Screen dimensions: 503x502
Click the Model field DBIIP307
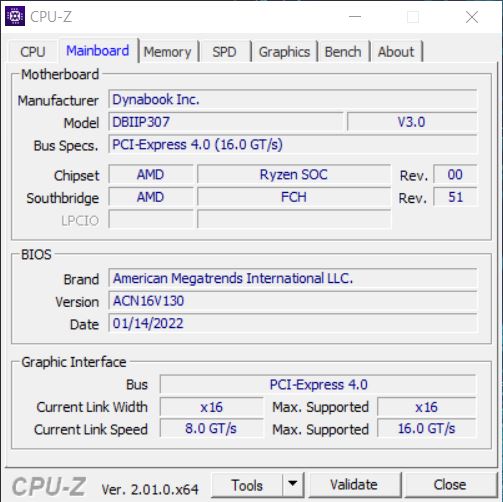[226, 122]
